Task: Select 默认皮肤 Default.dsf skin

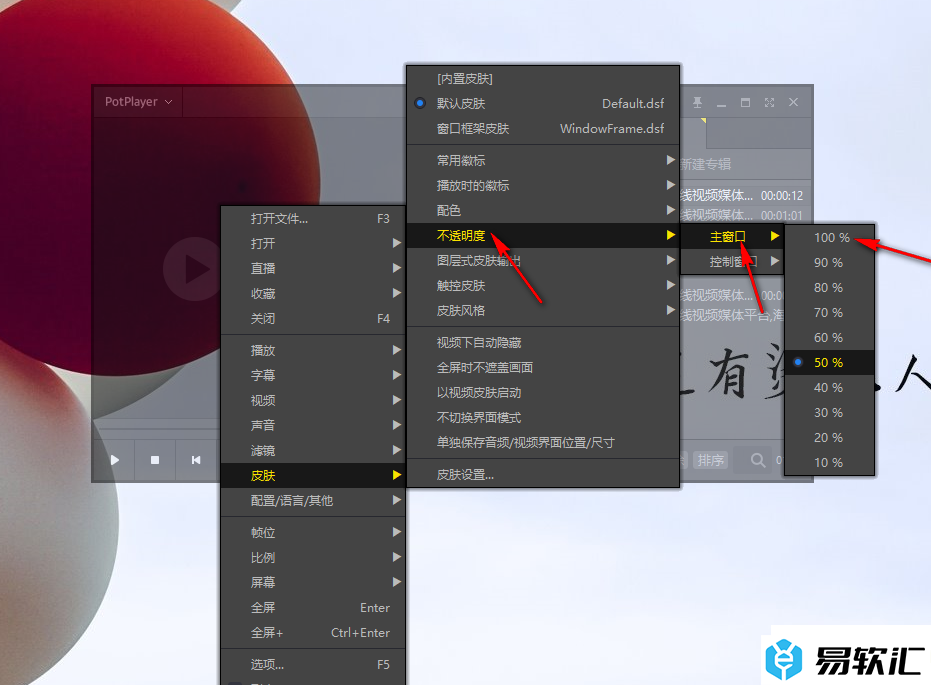Action: pos(543,103)
